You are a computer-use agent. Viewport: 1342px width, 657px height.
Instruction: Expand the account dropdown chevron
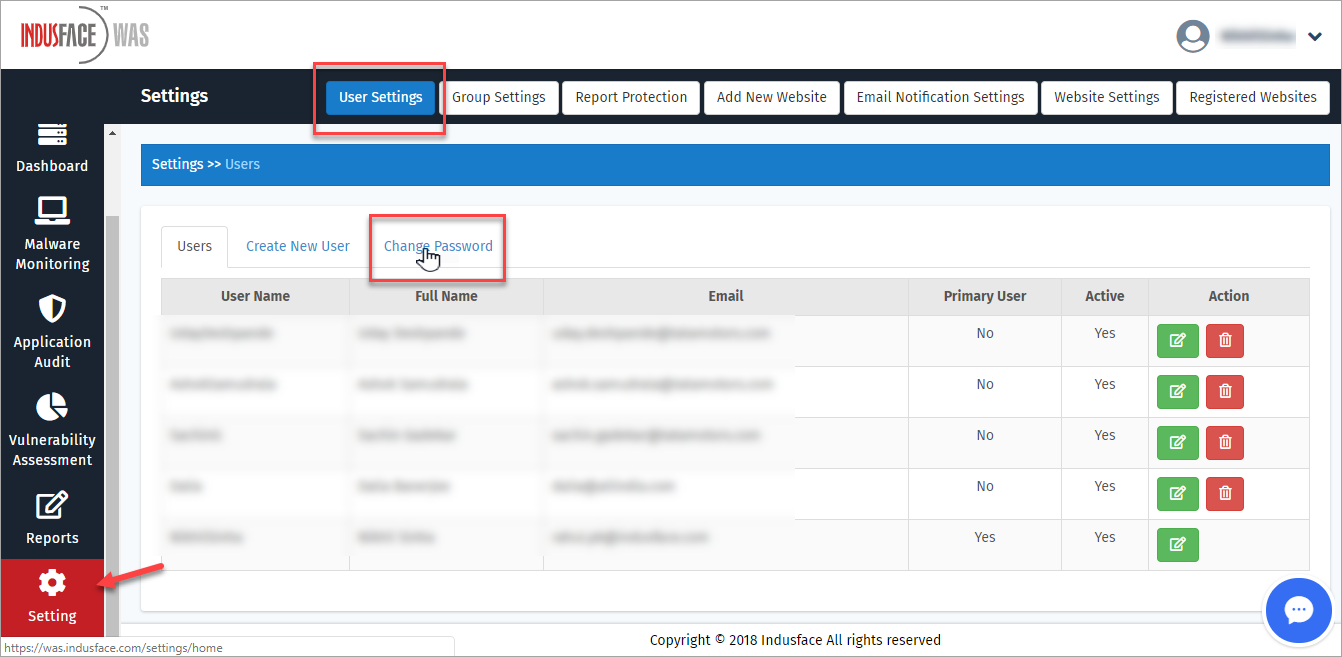coord(1315,38)
